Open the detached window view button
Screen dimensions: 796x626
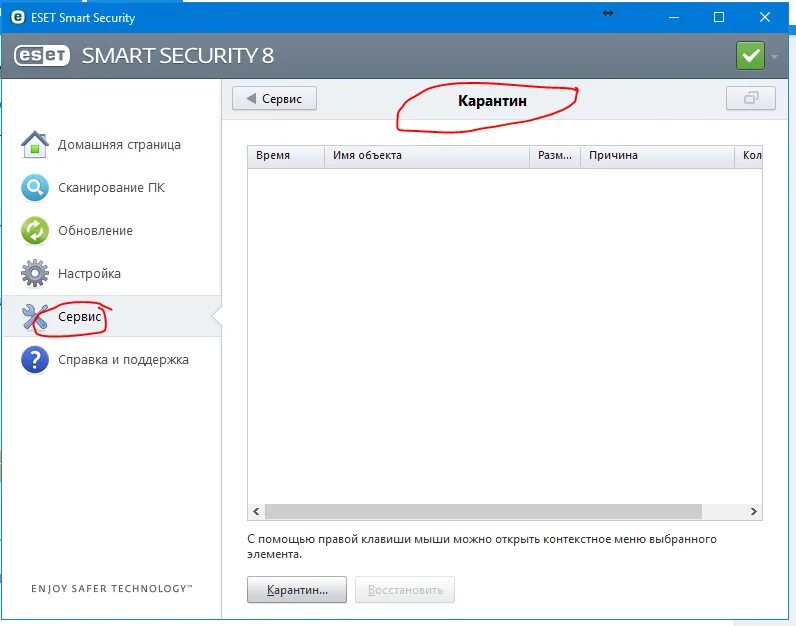pyautogui.click(x=751, y=98)
